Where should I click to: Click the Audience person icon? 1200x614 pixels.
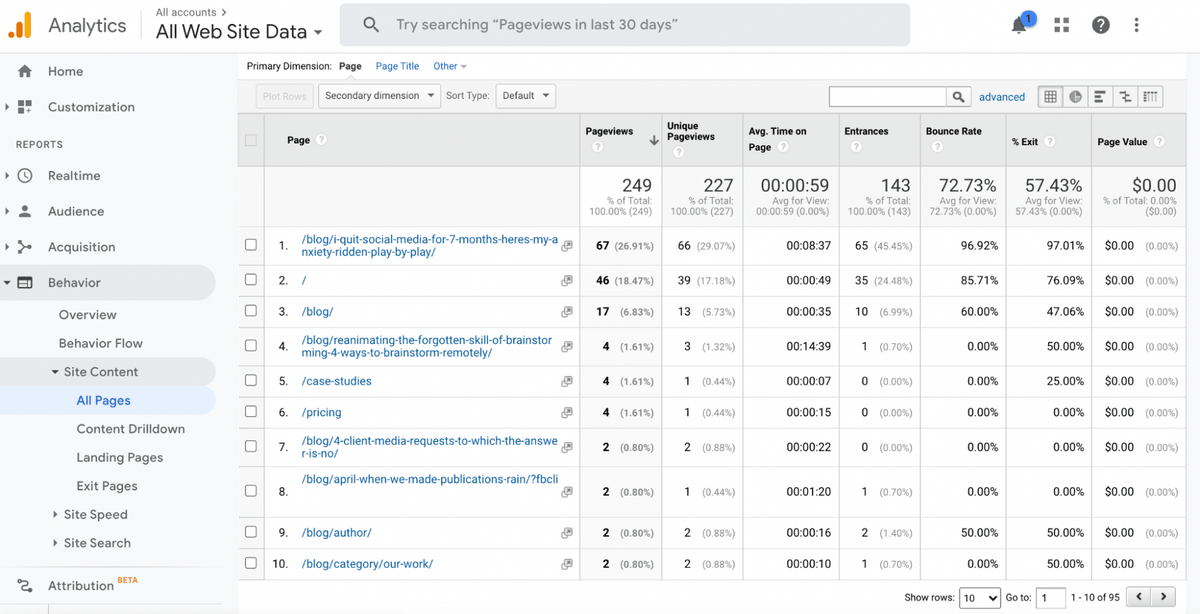pyautogui.click(x=25, y=211)
